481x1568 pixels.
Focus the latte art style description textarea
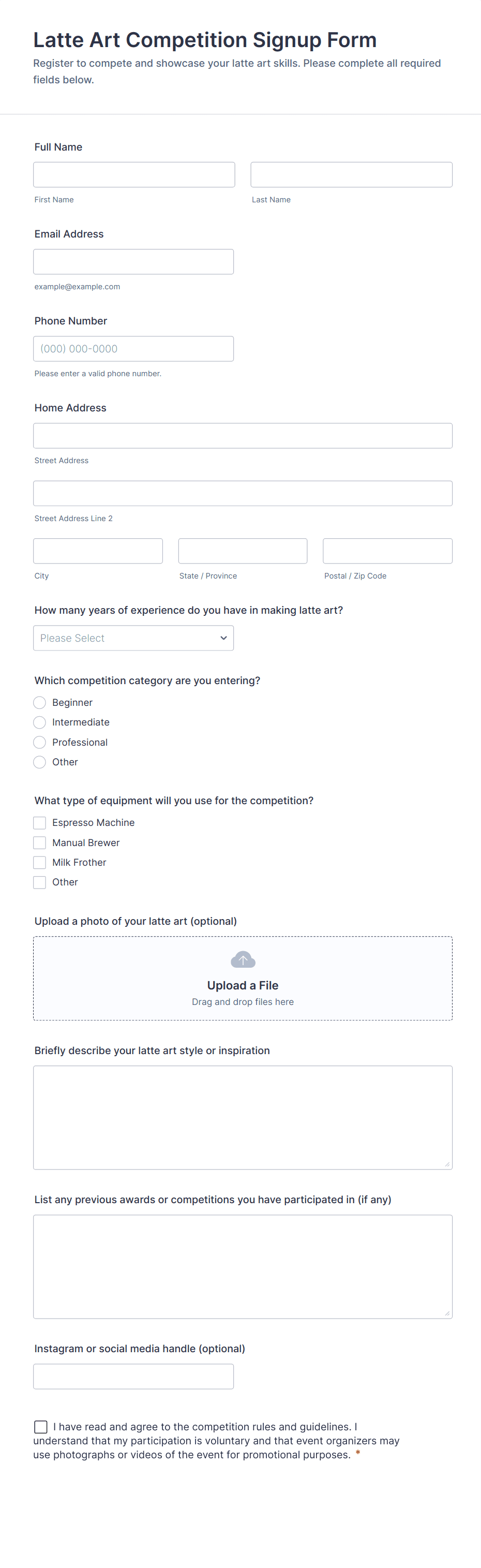(x=243, y=1117)
